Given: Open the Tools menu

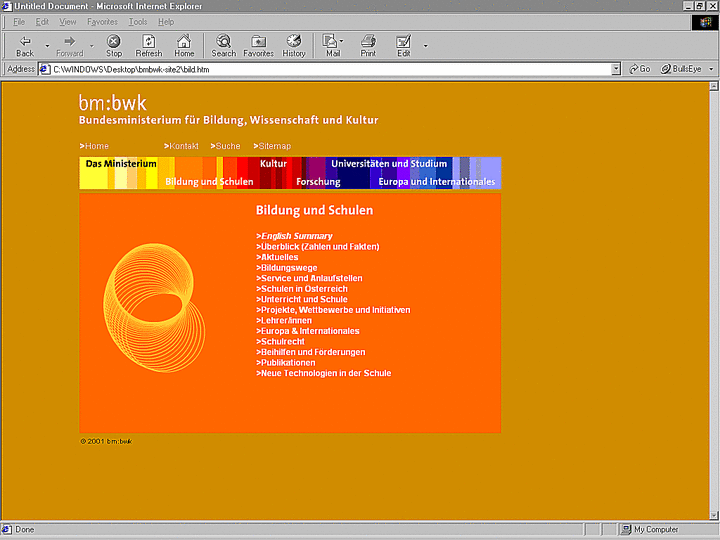Looking at the screenshot, I should [x=138, y=22].
